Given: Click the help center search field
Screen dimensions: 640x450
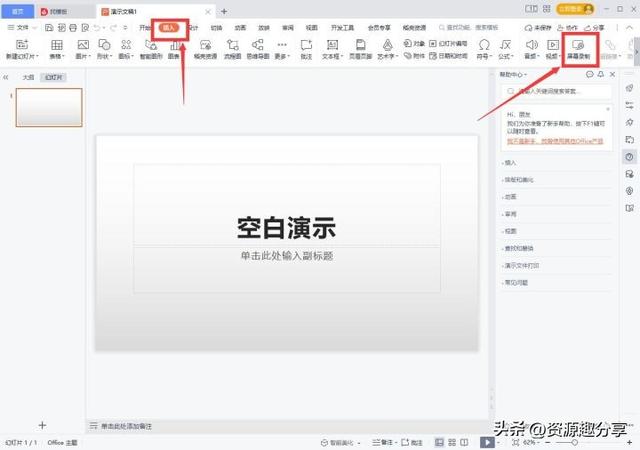Looking at the screenshot, I should point(556,91).
